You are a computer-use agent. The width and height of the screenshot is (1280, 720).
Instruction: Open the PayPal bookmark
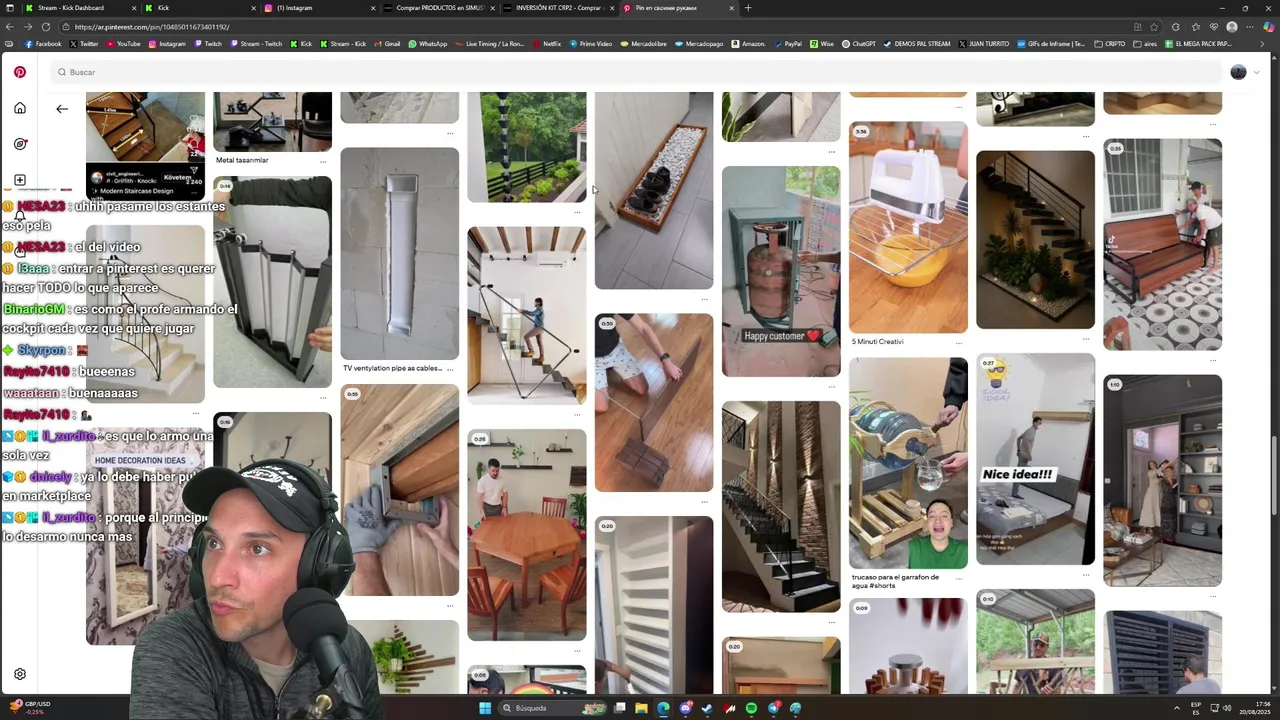click(787, 44)
